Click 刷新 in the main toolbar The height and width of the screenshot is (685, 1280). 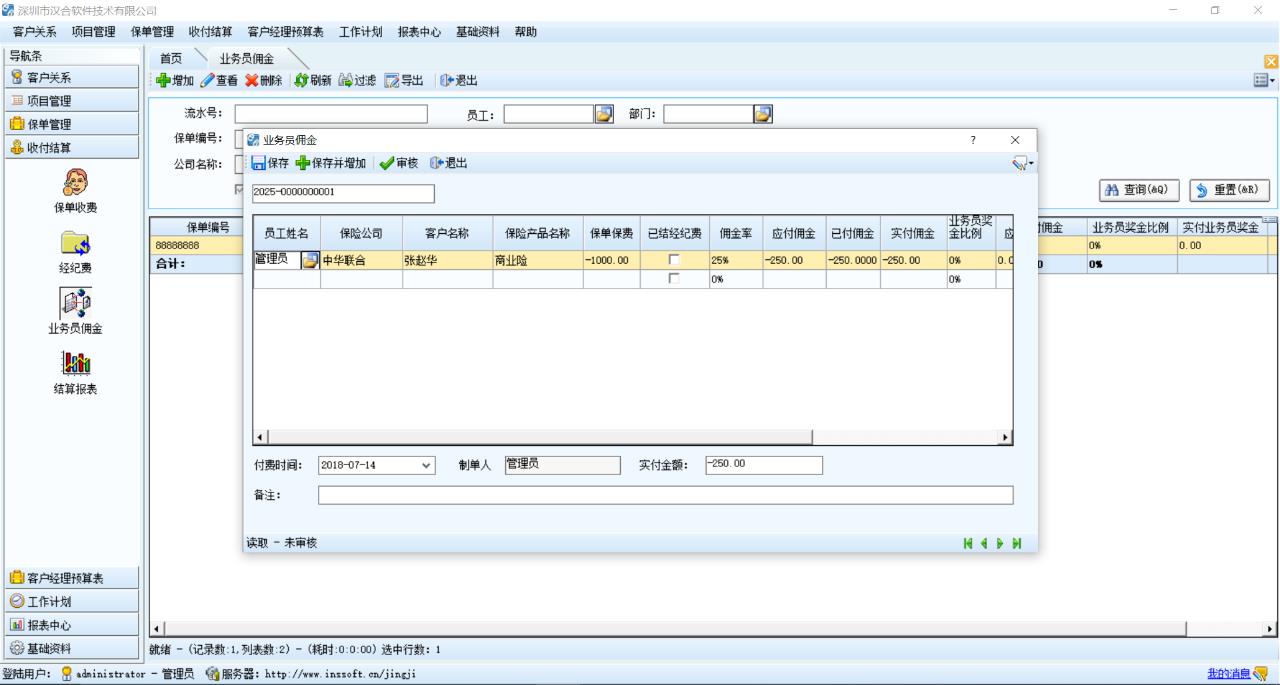(x=312, y=80)
